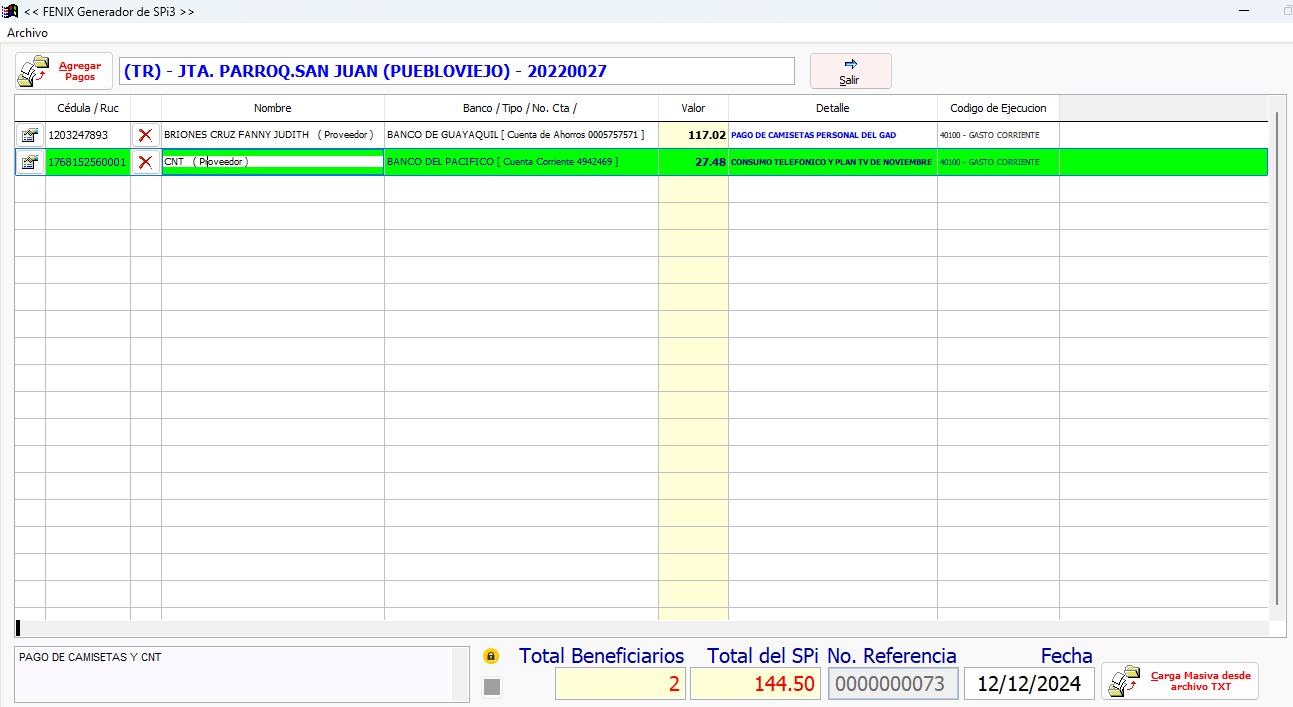
Task: Click the Total Beneficiarios value box
Action: coord(620,684)
